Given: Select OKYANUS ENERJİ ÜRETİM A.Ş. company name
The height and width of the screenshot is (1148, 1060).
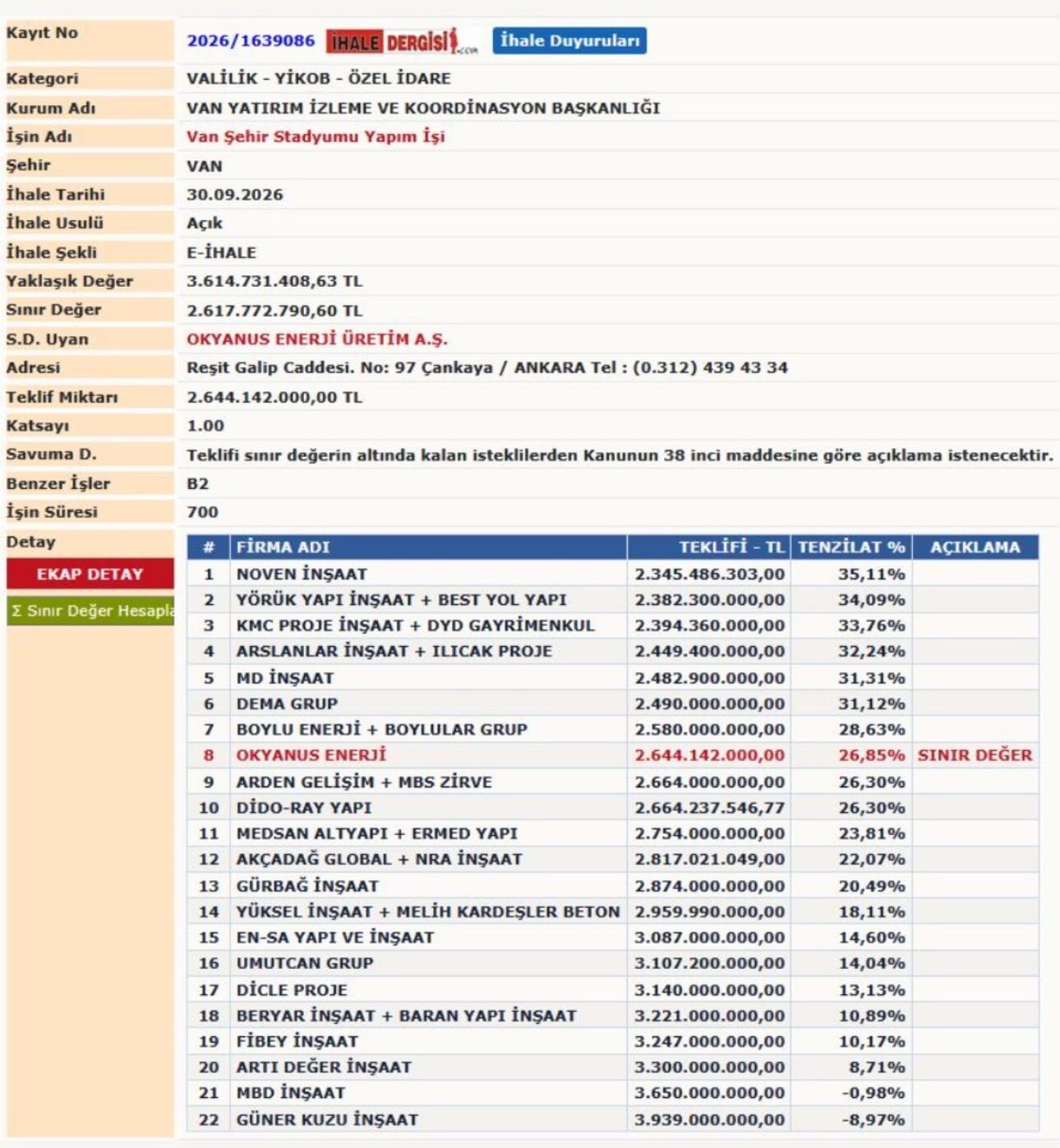Looking at the screenshot, I should point(317,339).
